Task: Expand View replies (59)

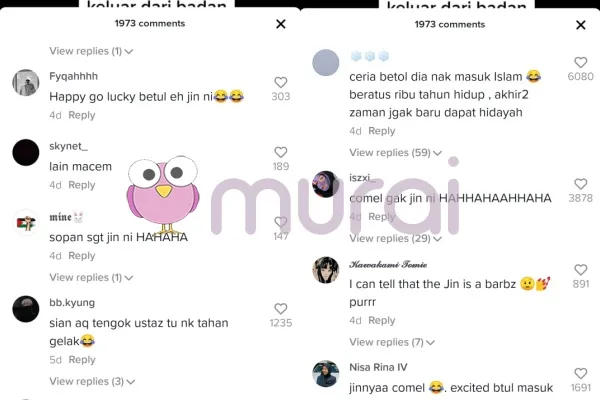Action: [395, 153]
